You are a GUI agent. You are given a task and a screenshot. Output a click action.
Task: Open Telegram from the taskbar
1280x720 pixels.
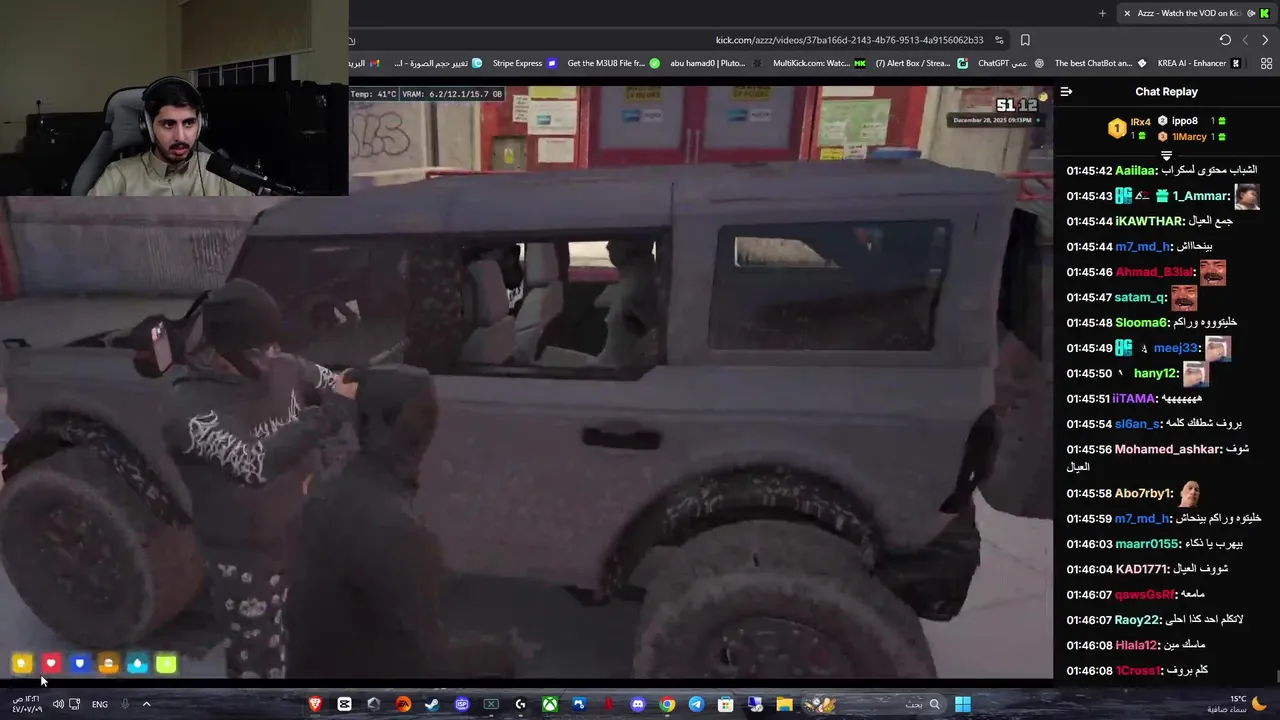click(696, 704)
